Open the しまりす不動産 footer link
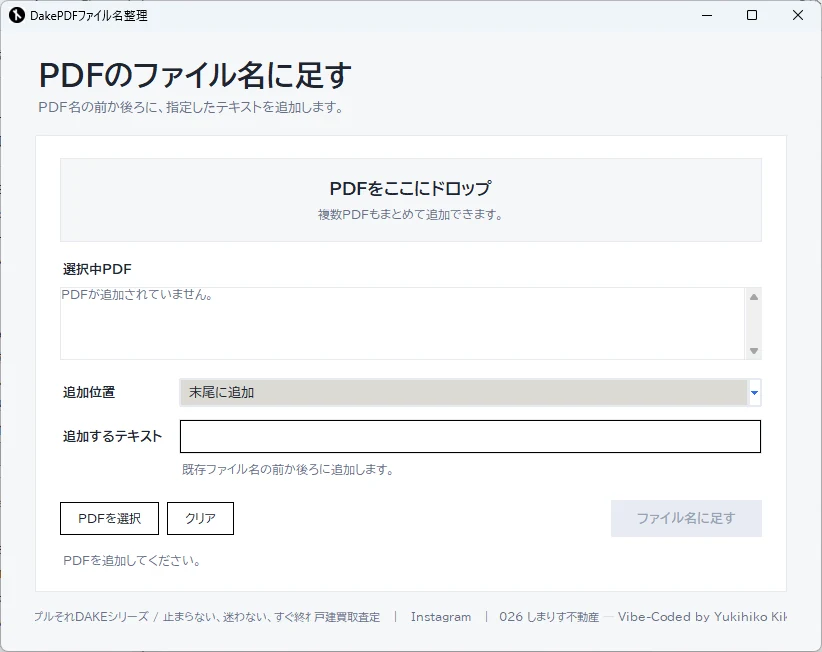The image size is (822, 652). tap(563, 617)
